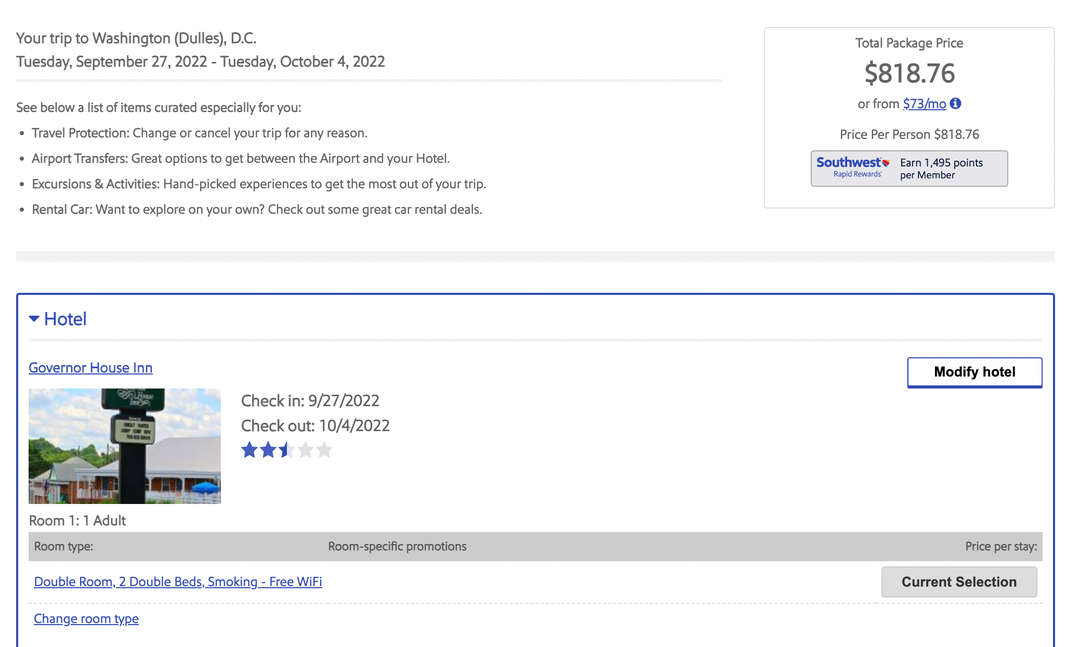Click the Change room type link
The image size is (1080, 647).
[86, 619]
